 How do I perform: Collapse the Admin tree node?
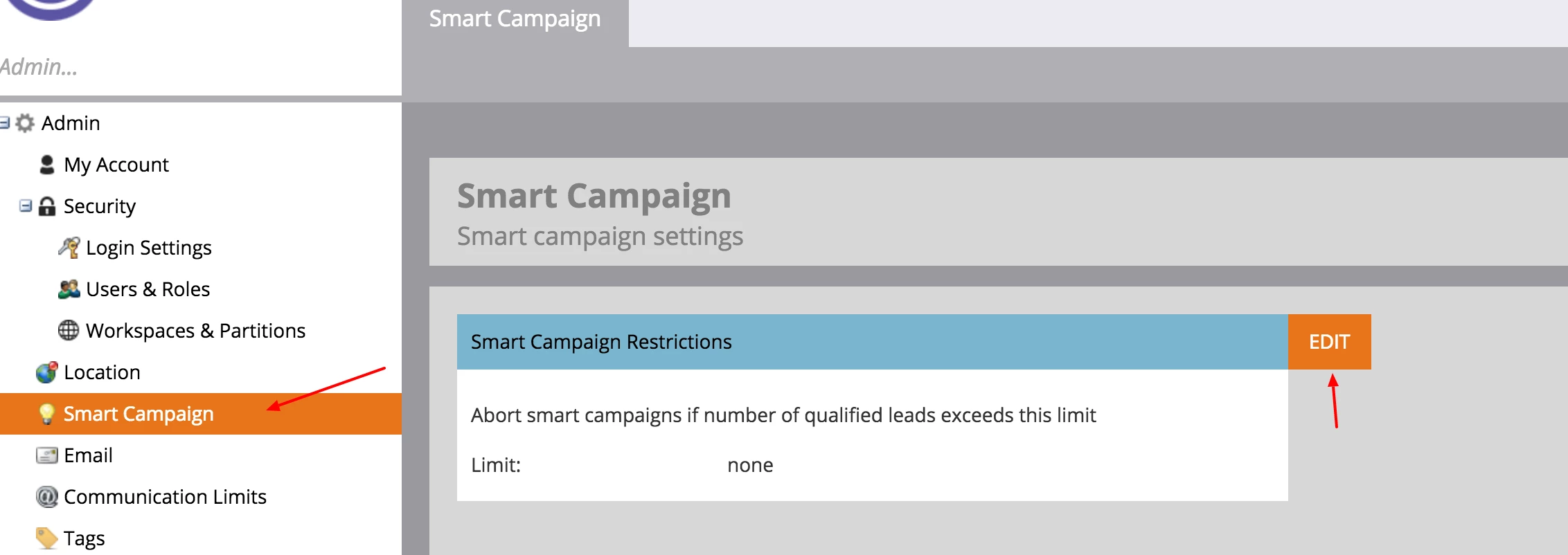pos(4,122)
